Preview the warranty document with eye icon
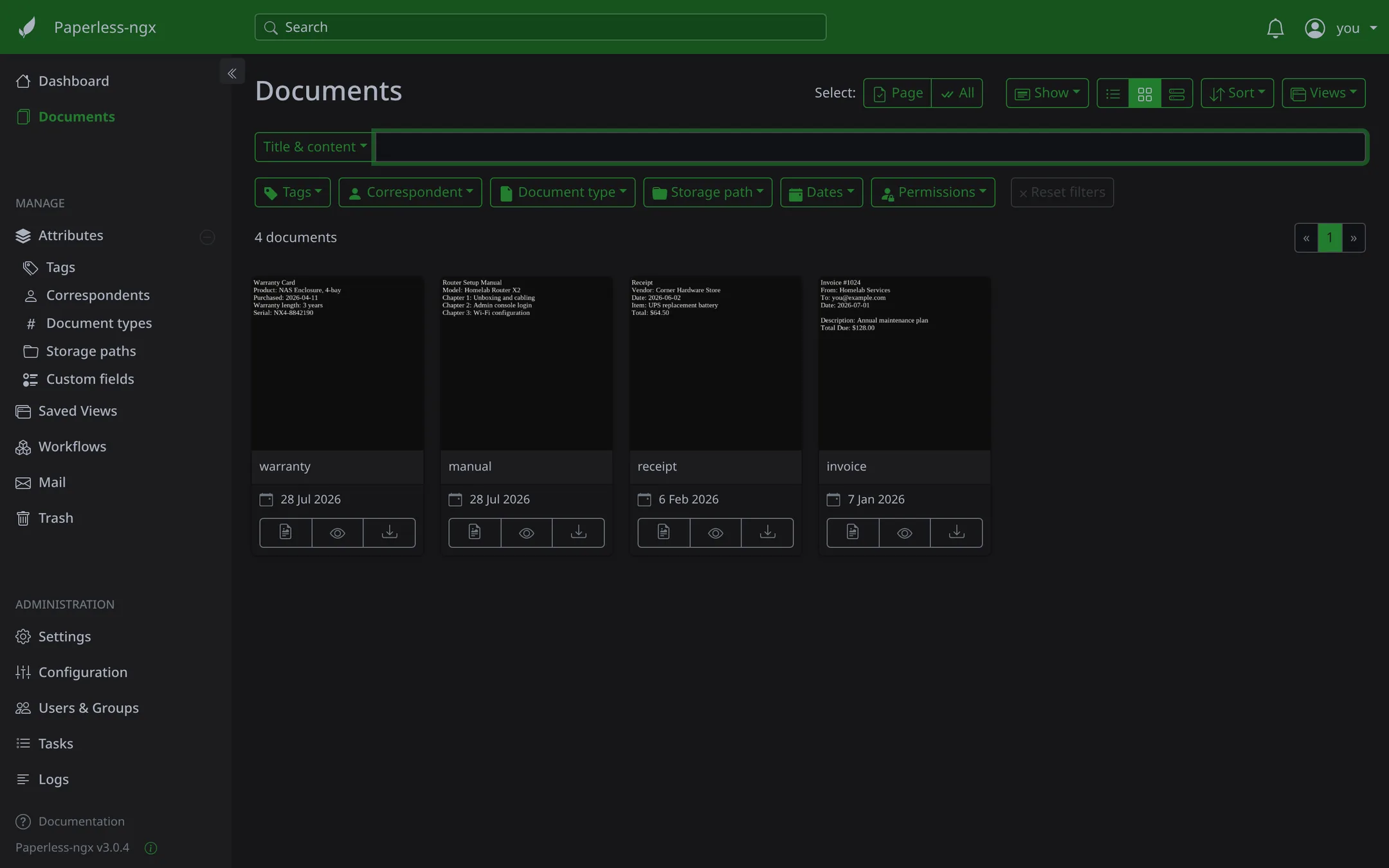The width and height of the screenshot is (1389, 868). click(x=338, y=532)
